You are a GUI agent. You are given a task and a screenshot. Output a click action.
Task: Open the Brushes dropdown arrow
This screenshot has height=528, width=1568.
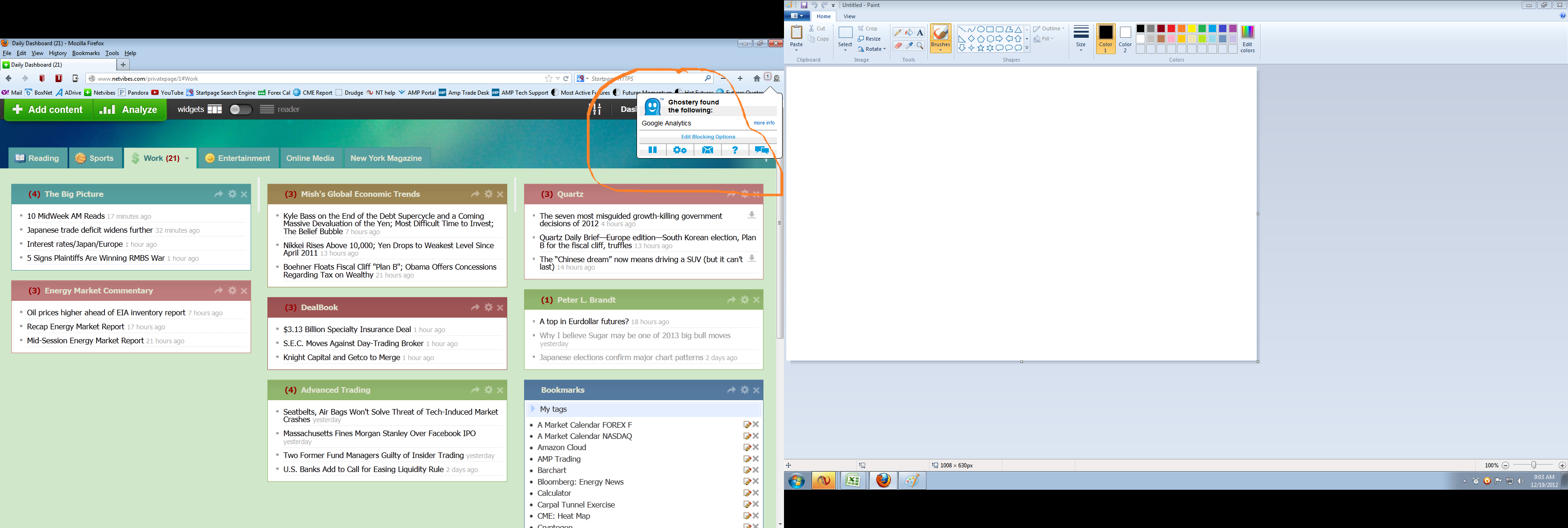940,50
